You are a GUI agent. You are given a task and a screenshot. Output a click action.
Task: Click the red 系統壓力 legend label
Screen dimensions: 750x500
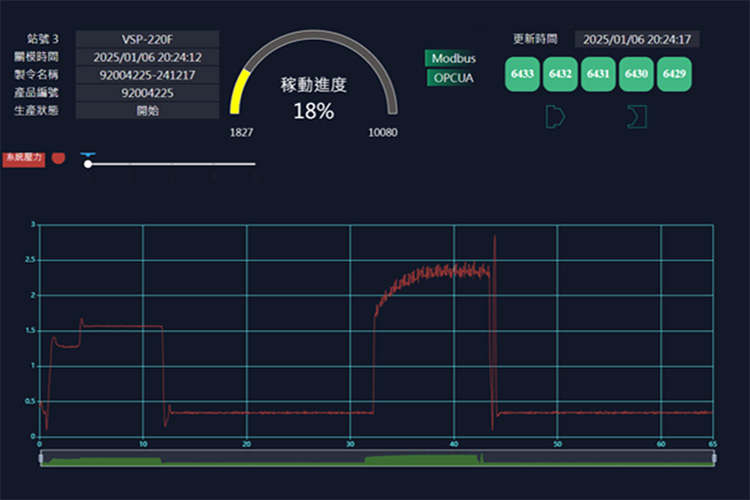pyautogui.click(x=21, y=158)
